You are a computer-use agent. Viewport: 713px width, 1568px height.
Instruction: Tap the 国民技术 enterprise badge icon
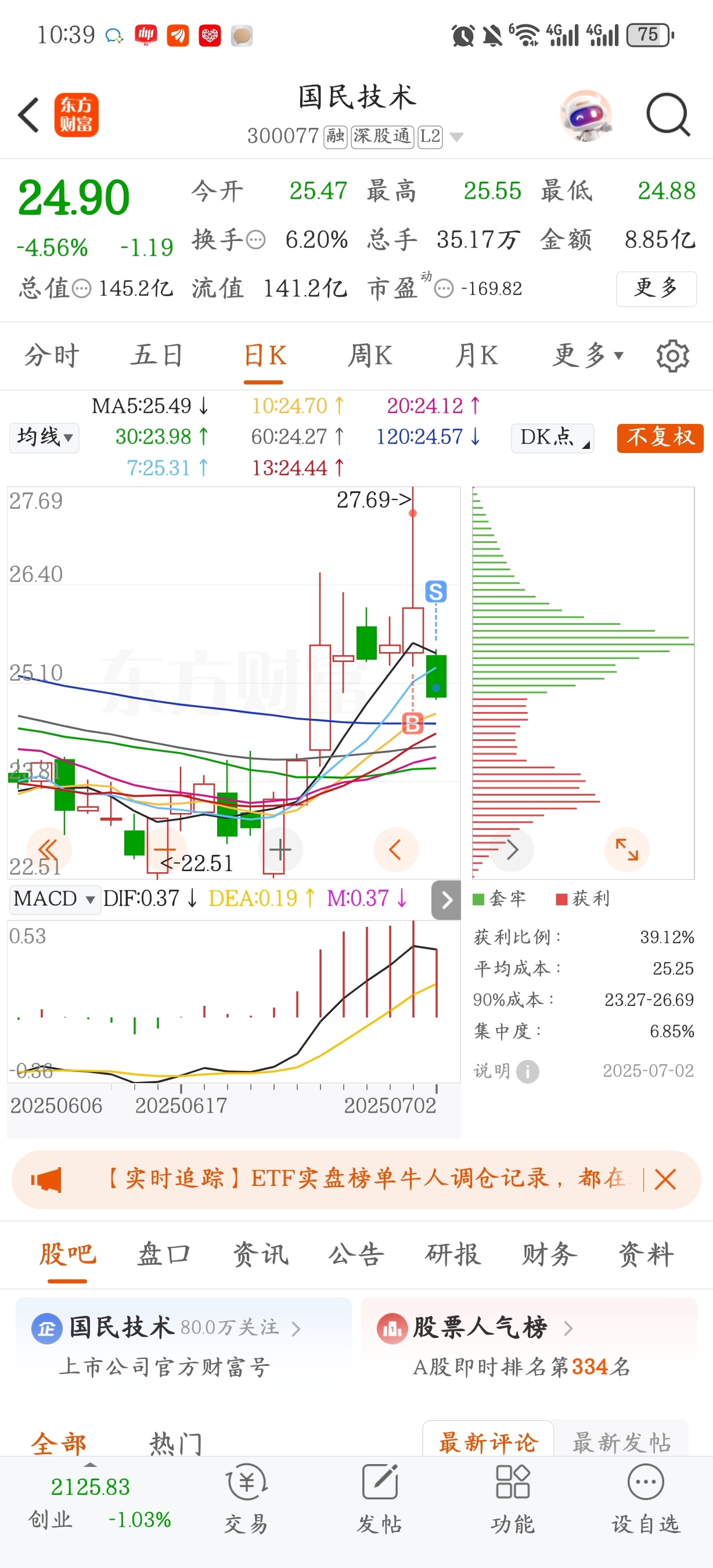coord(47,1328)
